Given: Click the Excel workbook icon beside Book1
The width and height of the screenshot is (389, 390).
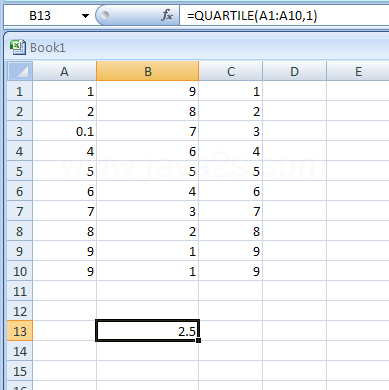Looking at the screenshot, I should point(18,47).
